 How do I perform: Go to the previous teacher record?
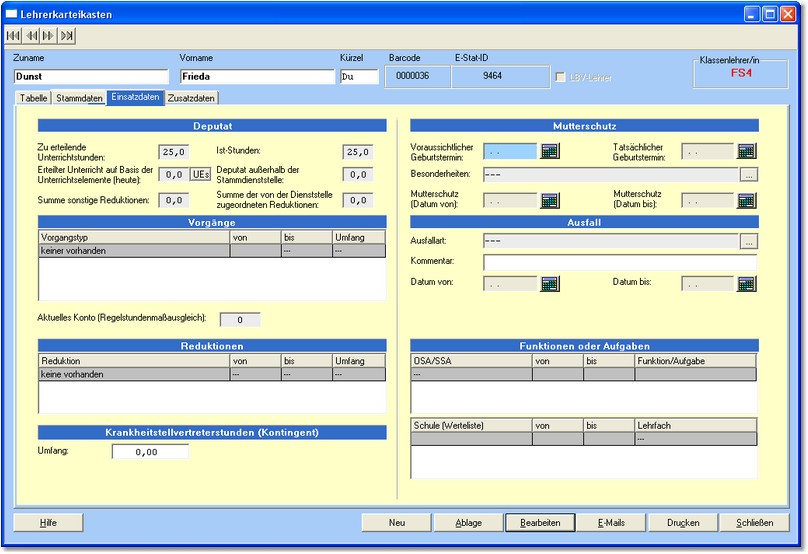(31, 36)
